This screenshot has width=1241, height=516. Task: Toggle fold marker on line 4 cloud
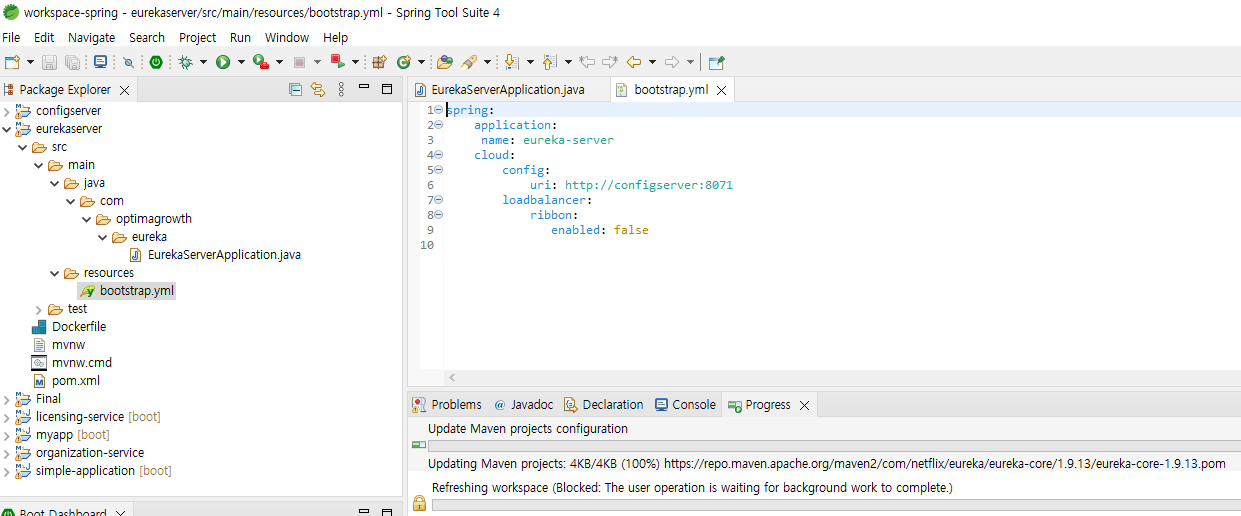pyautogui.click(x=438, y=155)
